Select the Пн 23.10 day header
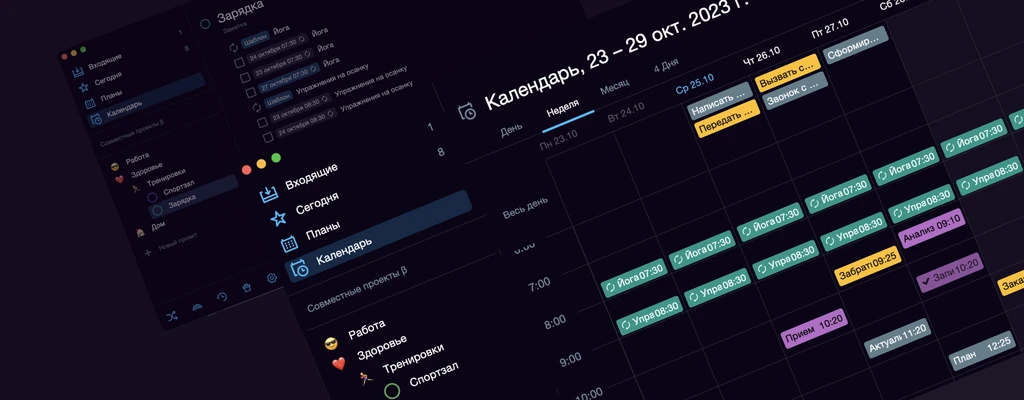The width and height of the screenshot is (1024, 400). [x=558, y=139]
